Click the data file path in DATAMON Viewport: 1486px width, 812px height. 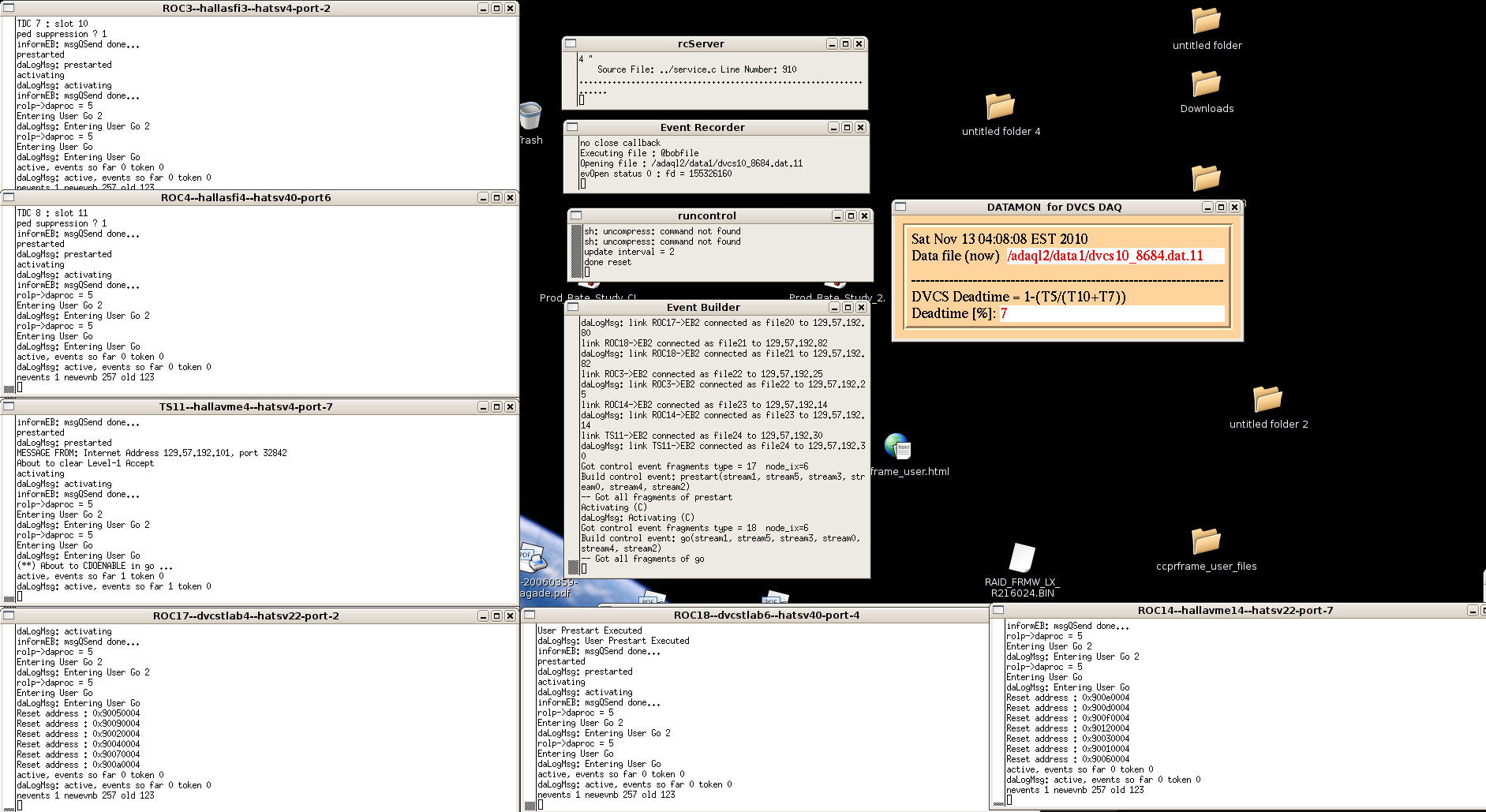click(x=1115, y=256)
